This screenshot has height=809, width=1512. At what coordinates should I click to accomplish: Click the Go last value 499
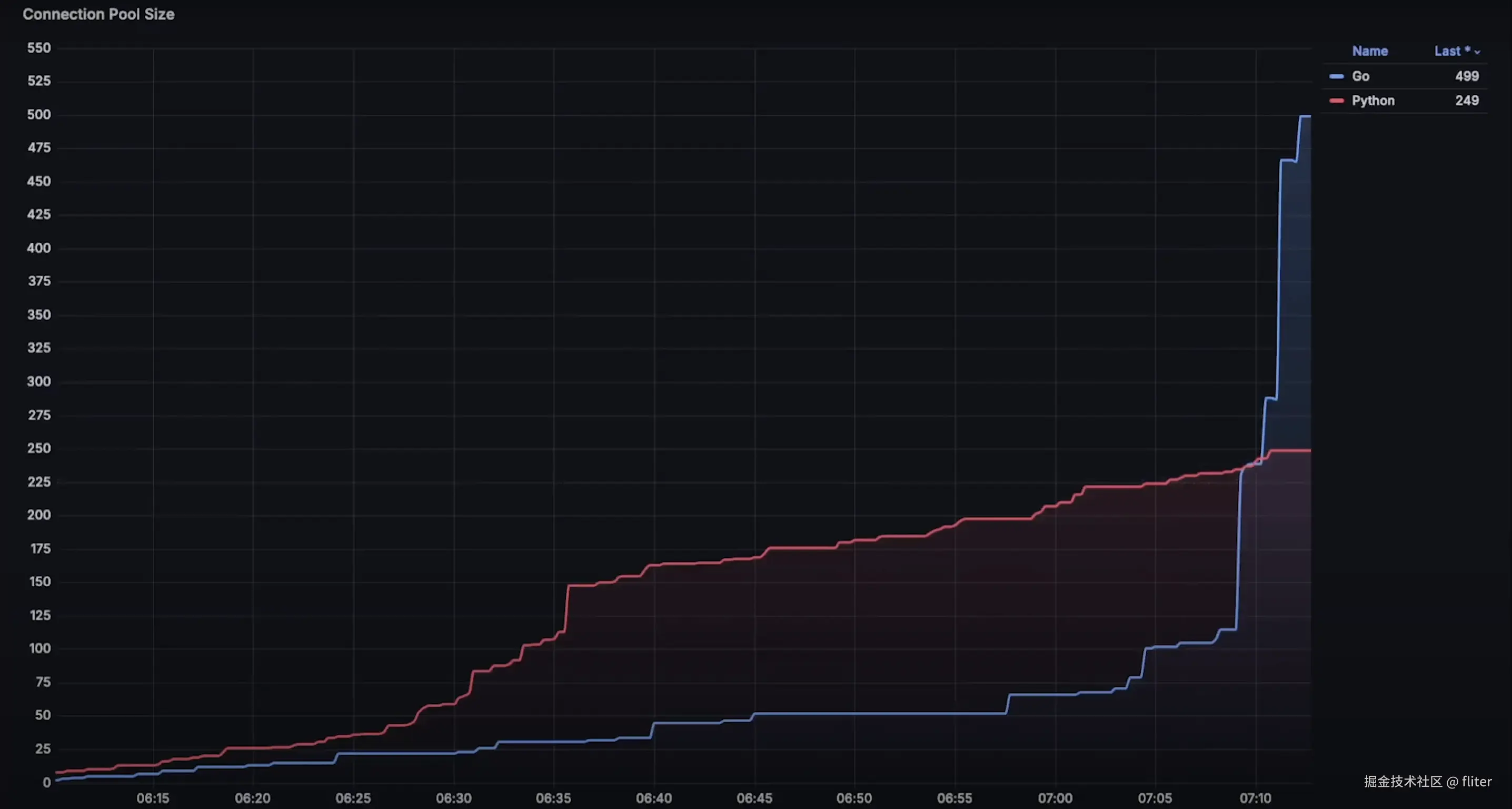(1466, 76)
